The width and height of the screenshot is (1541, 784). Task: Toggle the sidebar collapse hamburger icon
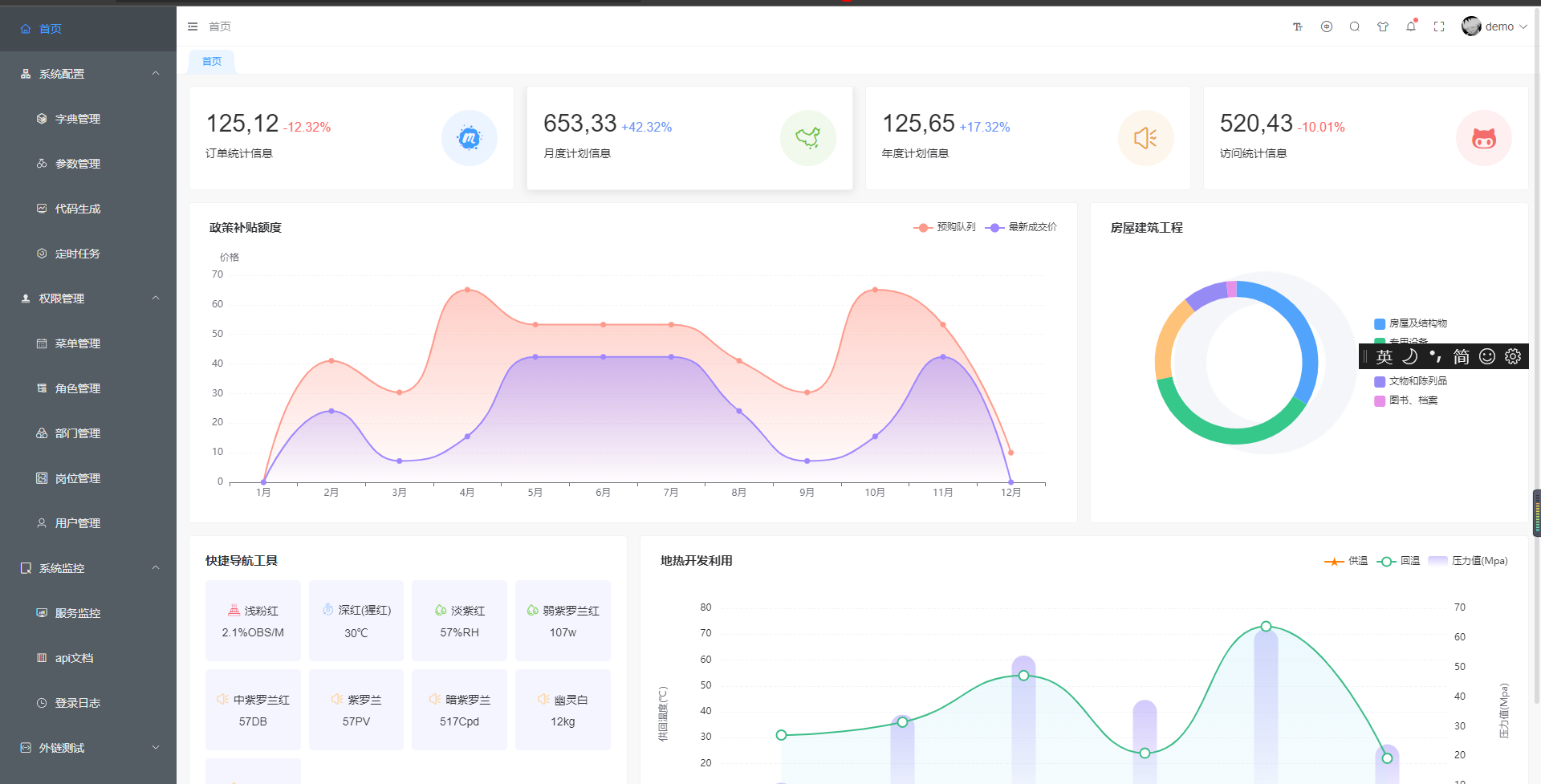pyautogui.click(x=193, y=26)
